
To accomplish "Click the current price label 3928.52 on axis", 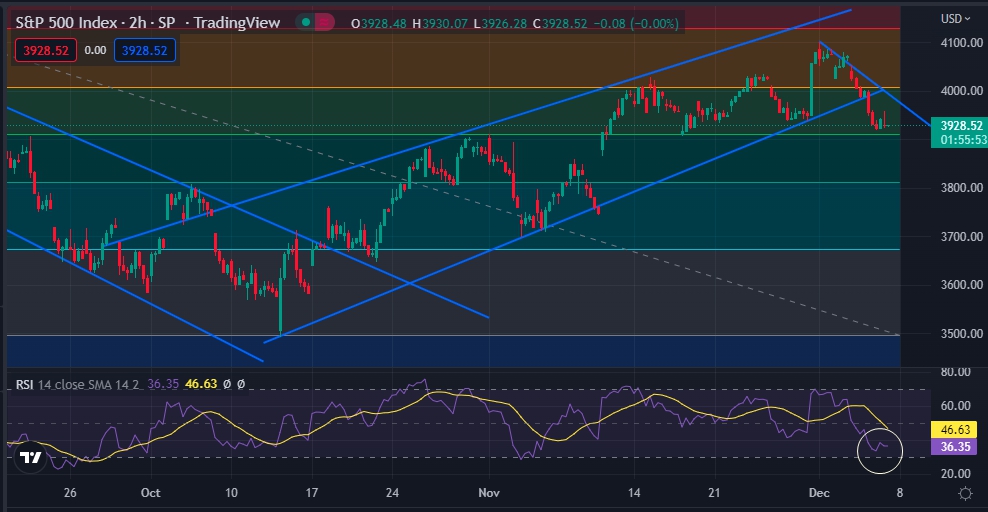I will pos(961,126).
